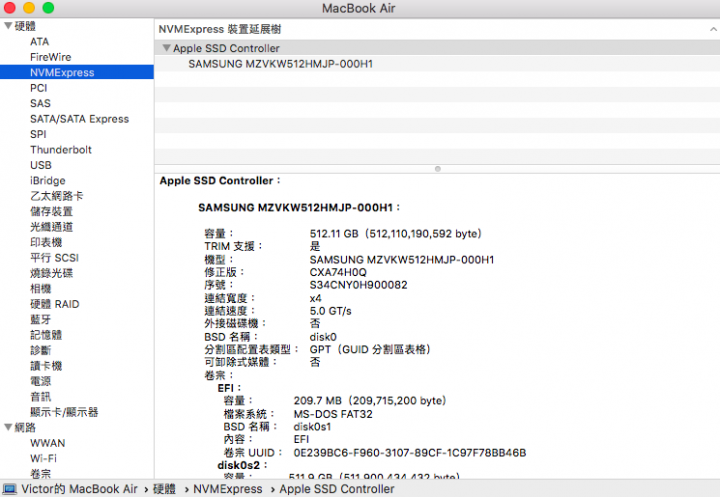Select SAMSUNG MZVKW512HMJP-000H1 row in device tree
Image resolution: width=720 pixels, height=497 pixels.
coord(437,63)
